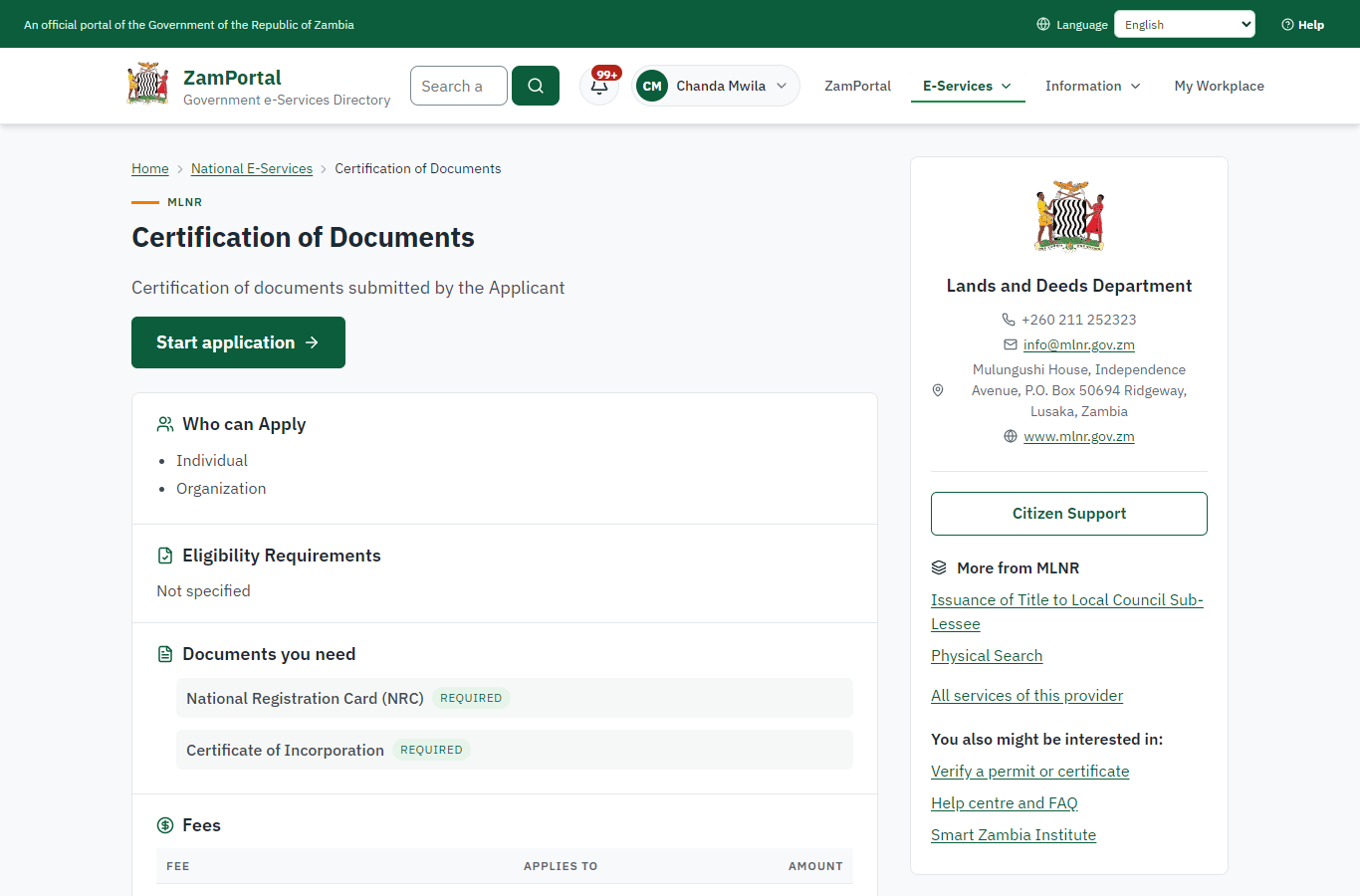Screen dimensions: 1360x896
Task: Expand the Information menu
Action: tap(1093, 86)
